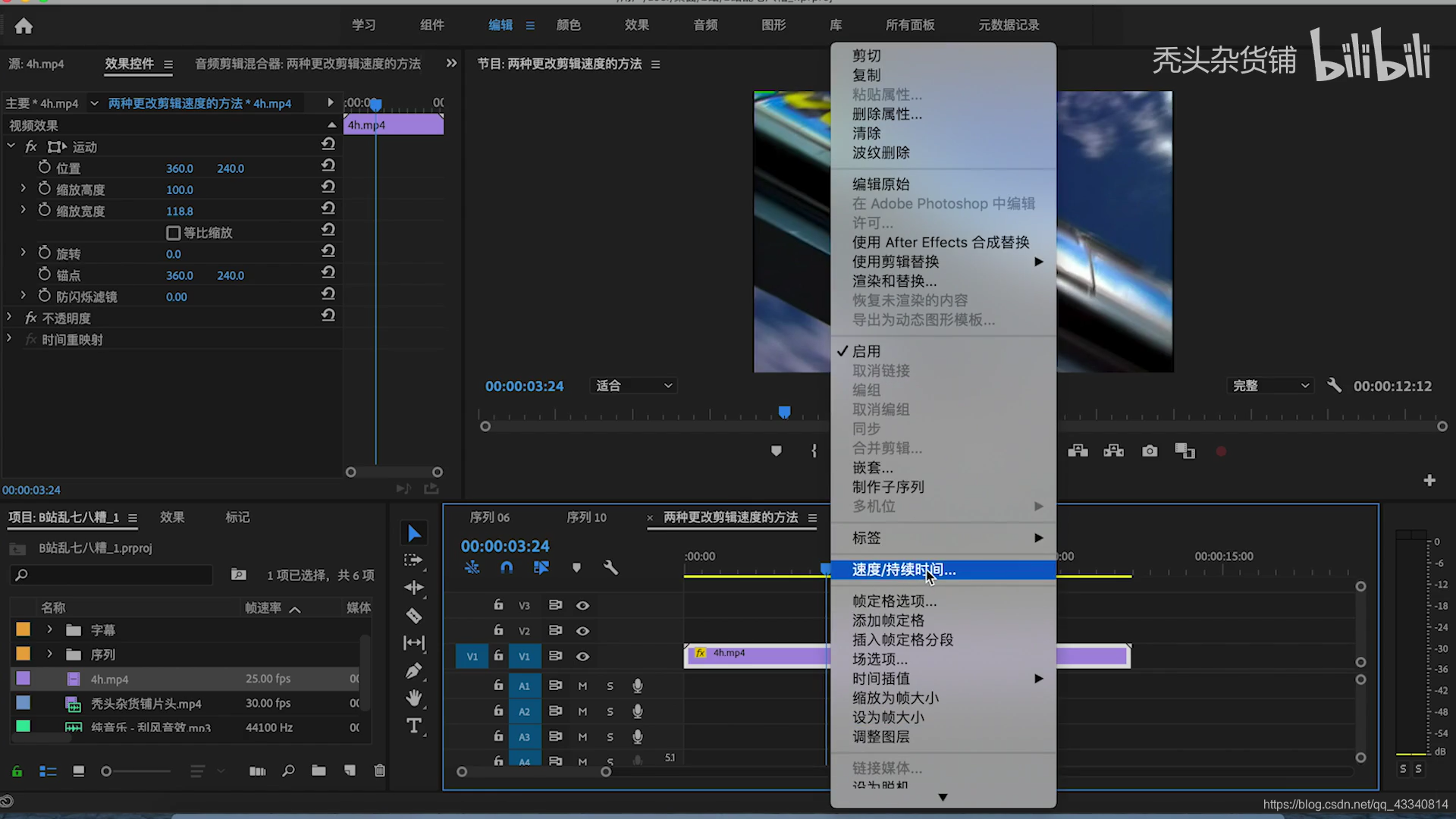Select the Hand tool

click(x=414, y=698)
